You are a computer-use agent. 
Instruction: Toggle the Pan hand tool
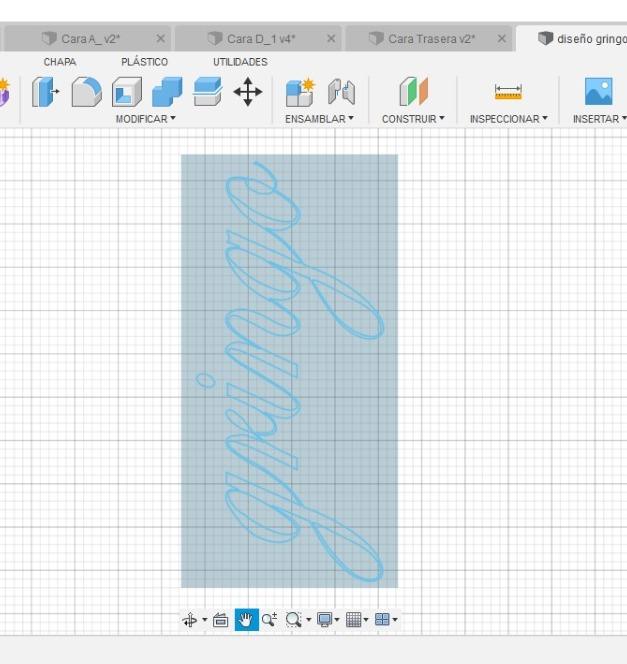(246, 620)
